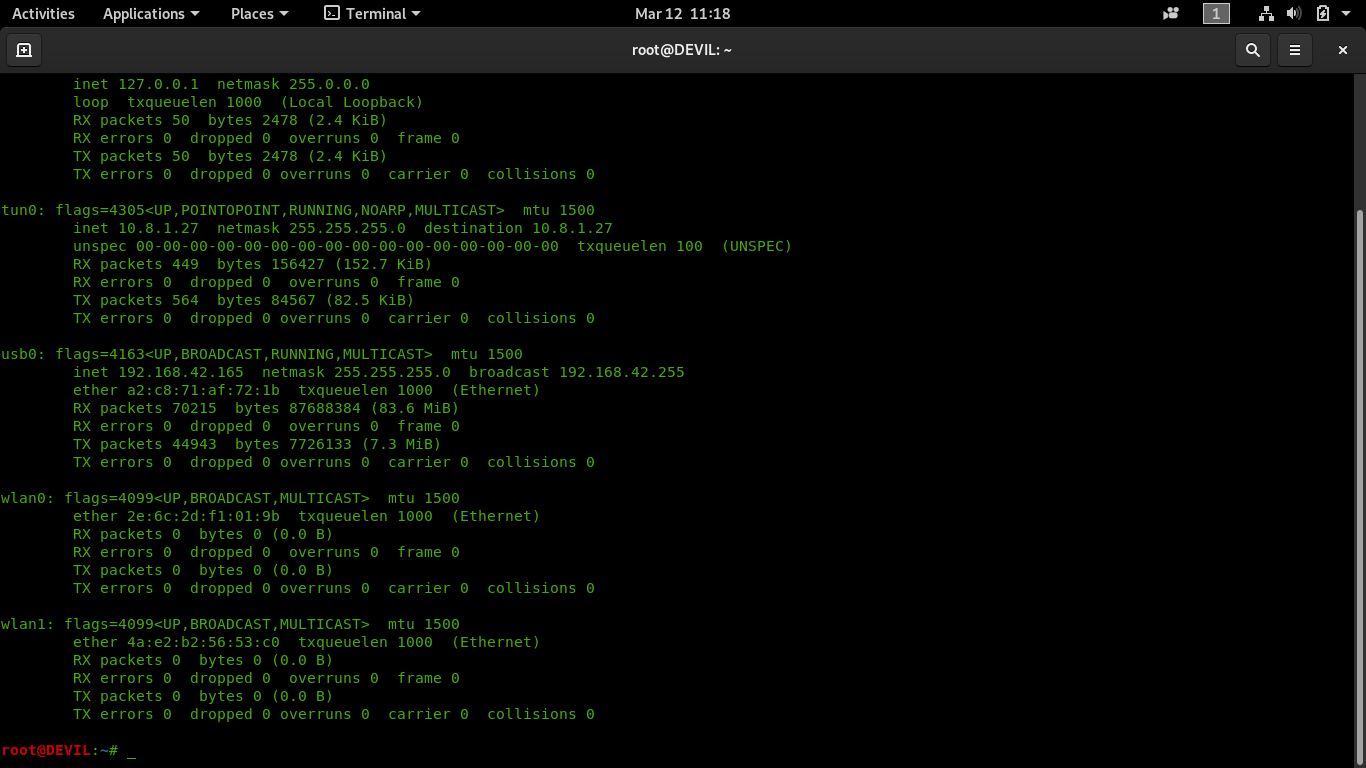Open the terminal hamburger menu
The height and width of the screenshot is (768, 1366).
click(x=1295, y=50)
